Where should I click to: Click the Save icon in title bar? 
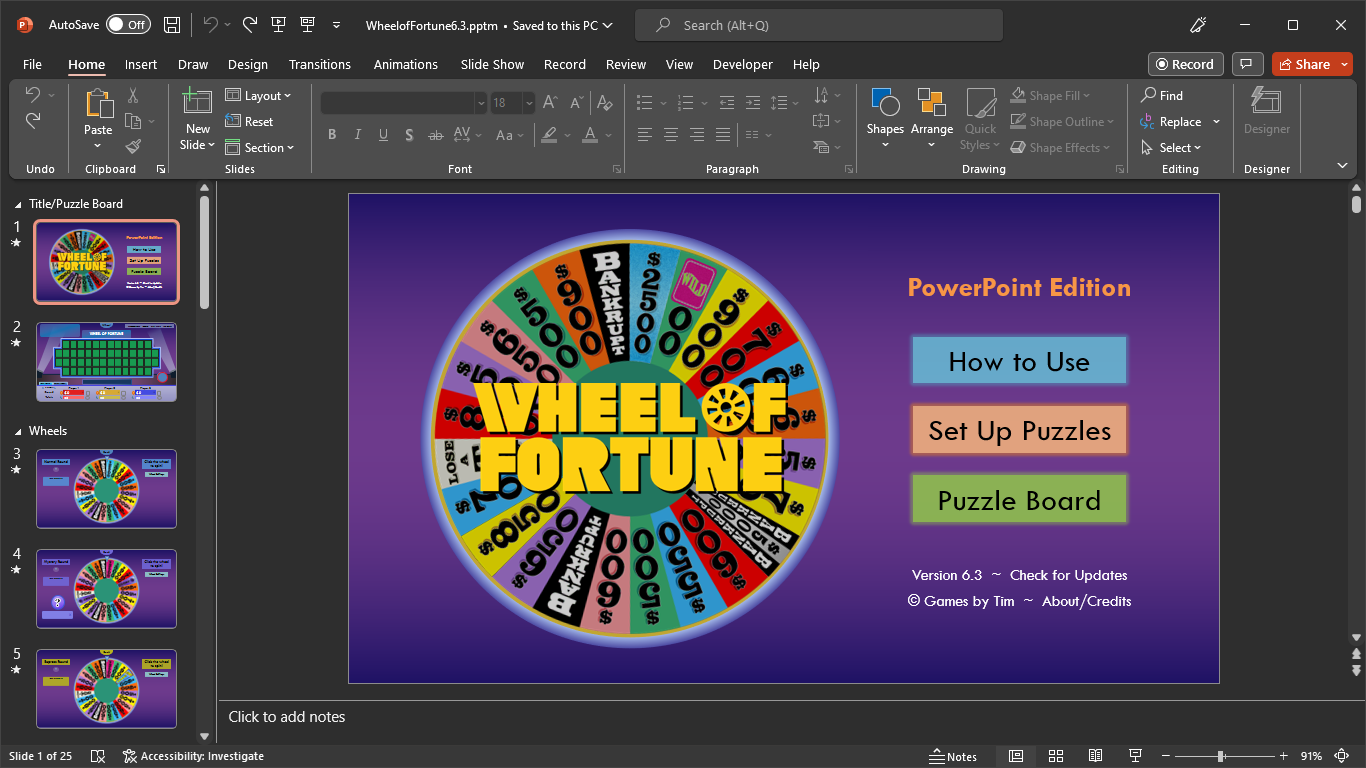[x=172, y=25]
